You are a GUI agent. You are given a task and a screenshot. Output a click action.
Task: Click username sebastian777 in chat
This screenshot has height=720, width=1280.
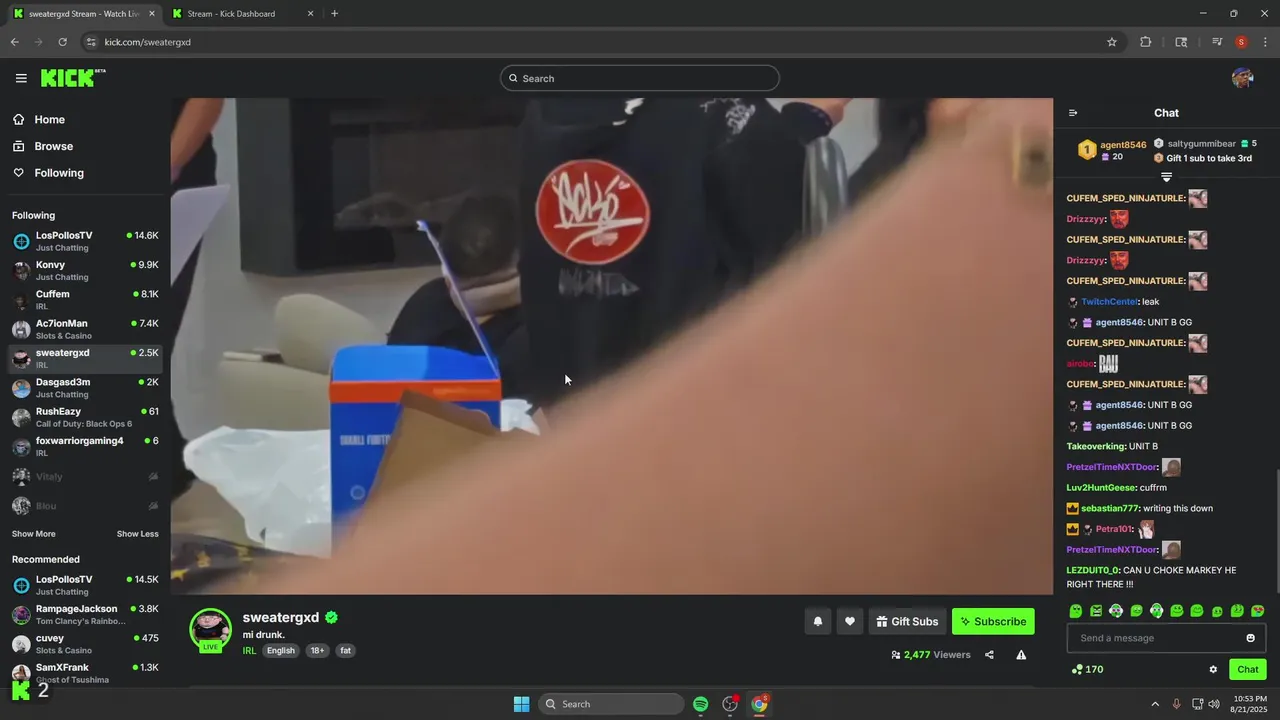pos(1109,508)
